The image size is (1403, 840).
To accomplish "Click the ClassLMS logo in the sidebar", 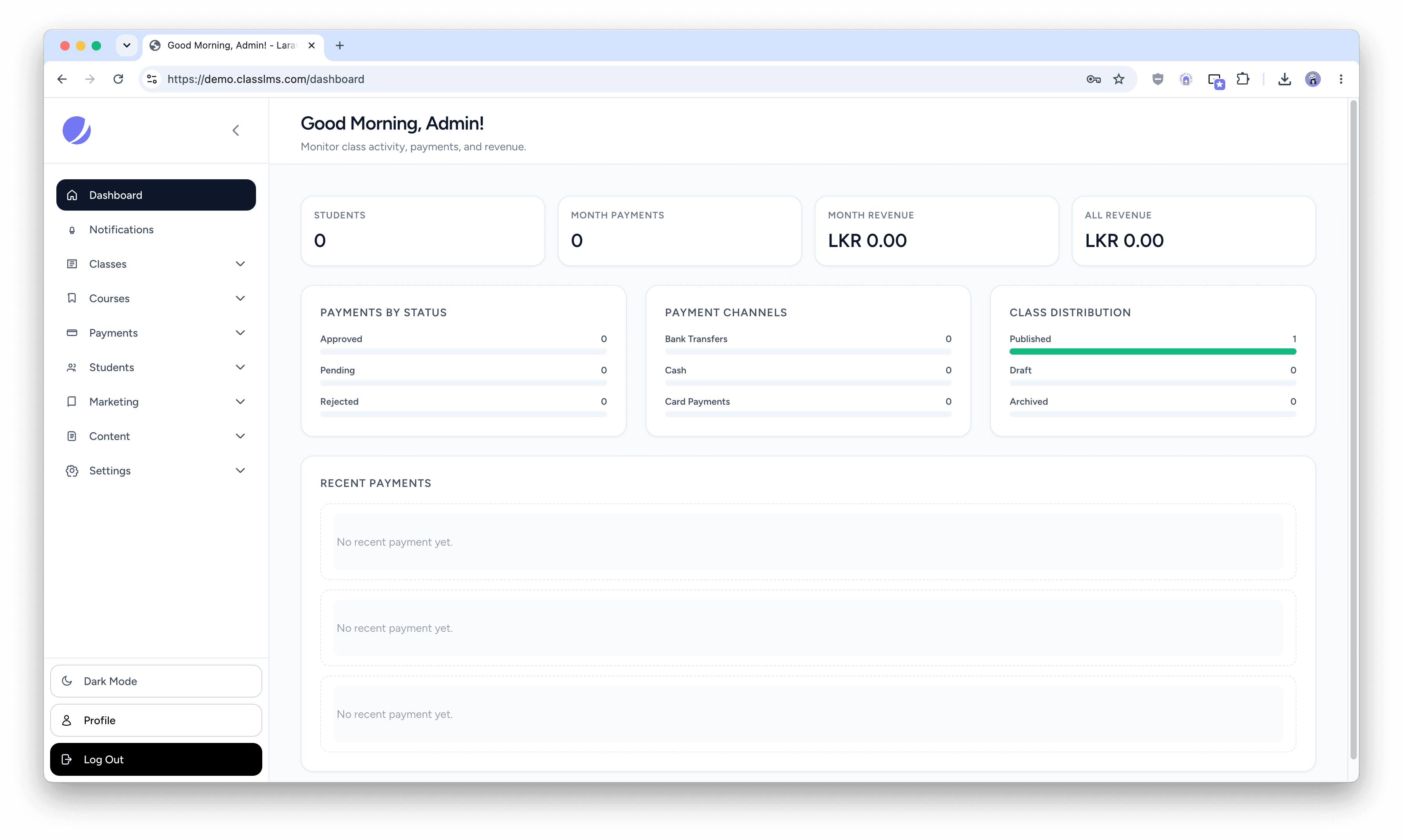I will click(76, 130).
